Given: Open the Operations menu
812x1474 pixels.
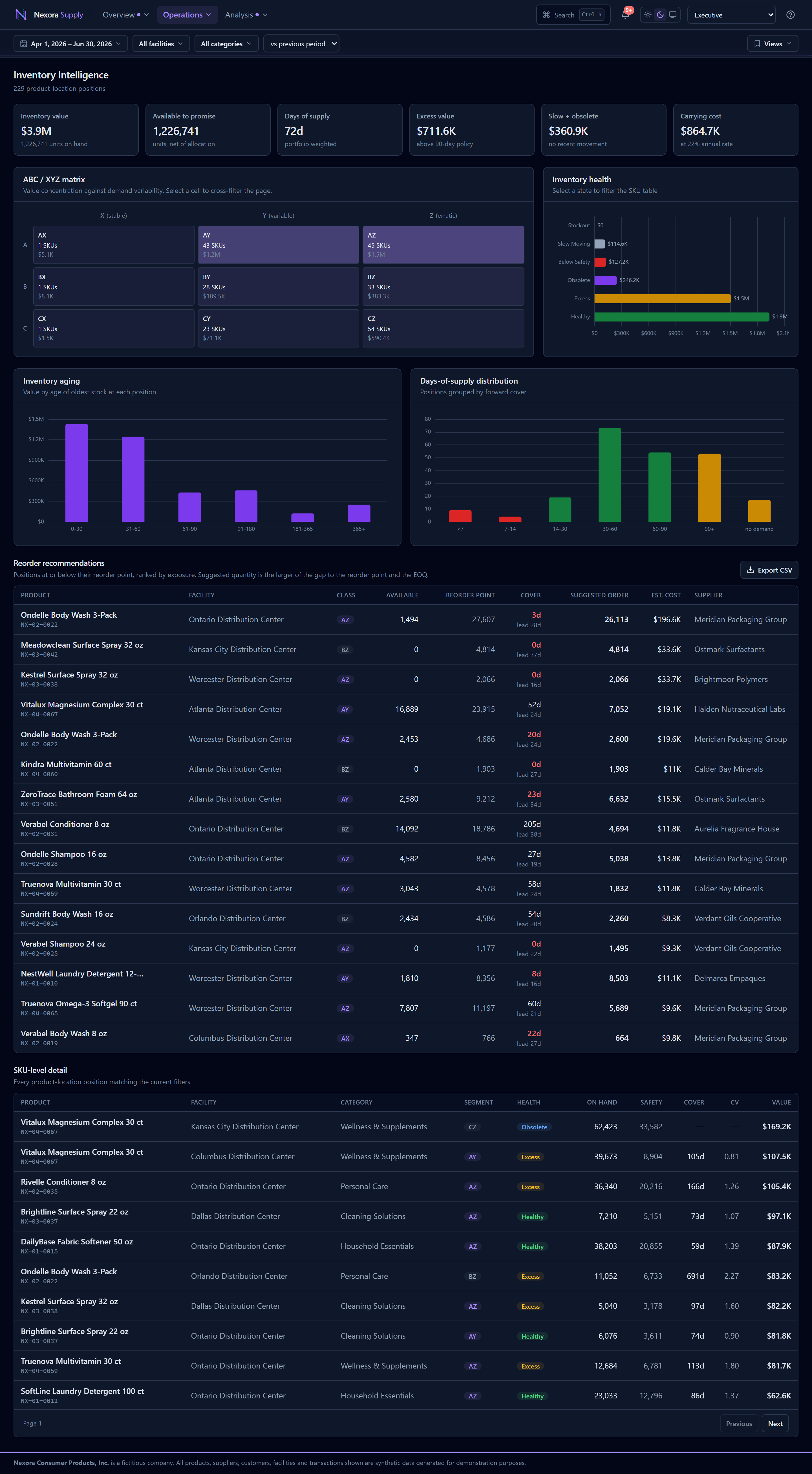Looking at the screenshot, I should tap(187, 15).
